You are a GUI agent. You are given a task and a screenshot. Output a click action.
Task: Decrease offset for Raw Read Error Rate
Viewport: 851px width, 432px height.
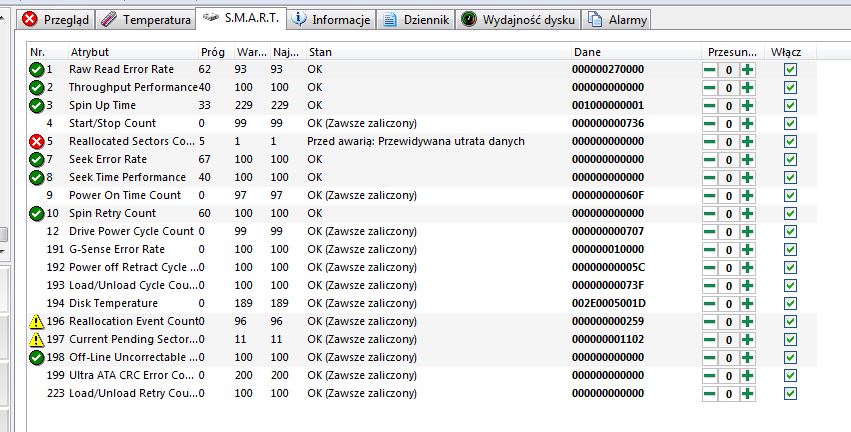click(709, 69)
